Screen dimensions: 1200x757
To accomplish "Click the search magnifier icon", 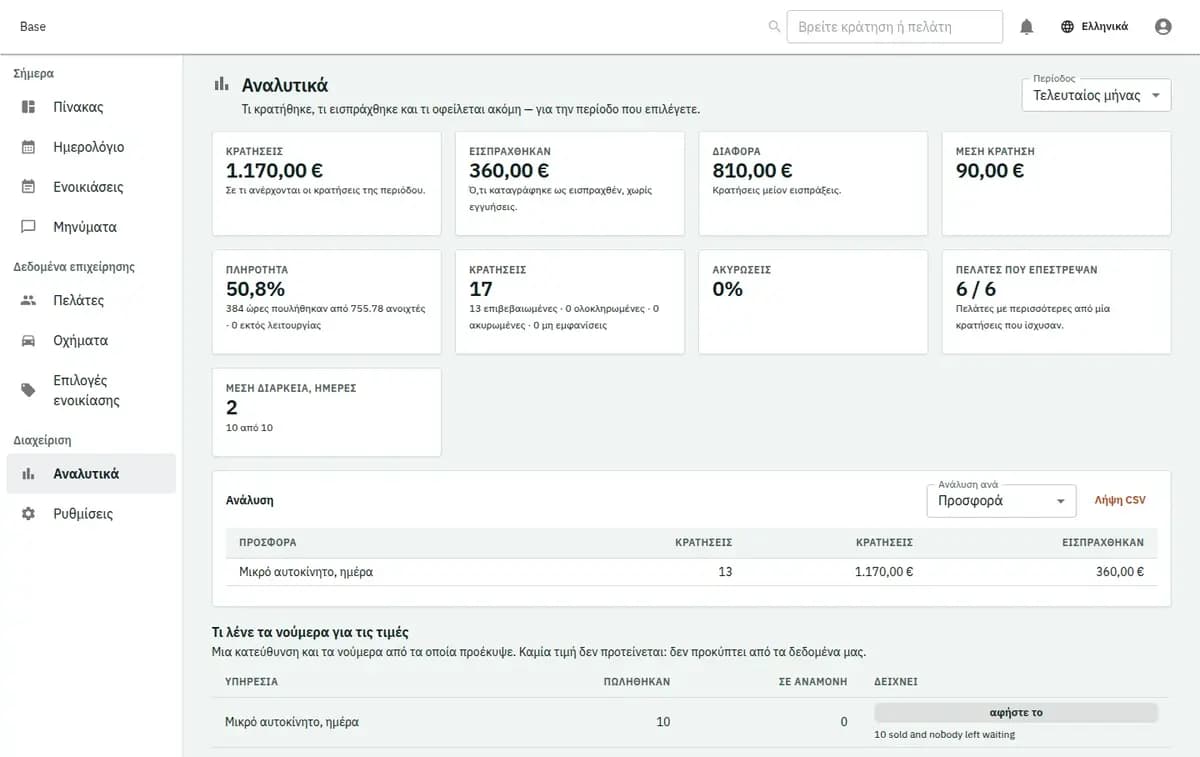I will tap(774, 27).
